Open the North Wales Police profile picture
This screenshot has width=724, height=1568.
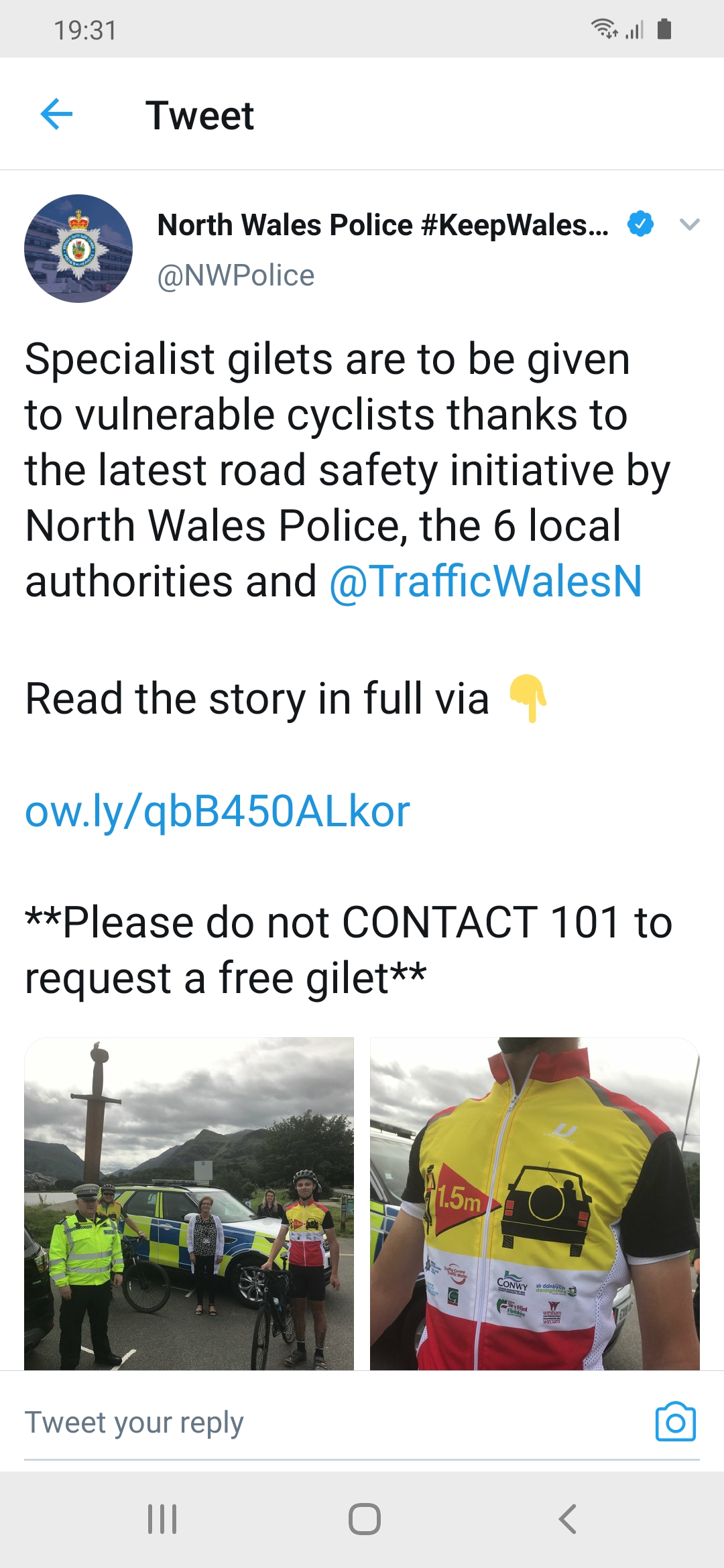click(78, 249)
